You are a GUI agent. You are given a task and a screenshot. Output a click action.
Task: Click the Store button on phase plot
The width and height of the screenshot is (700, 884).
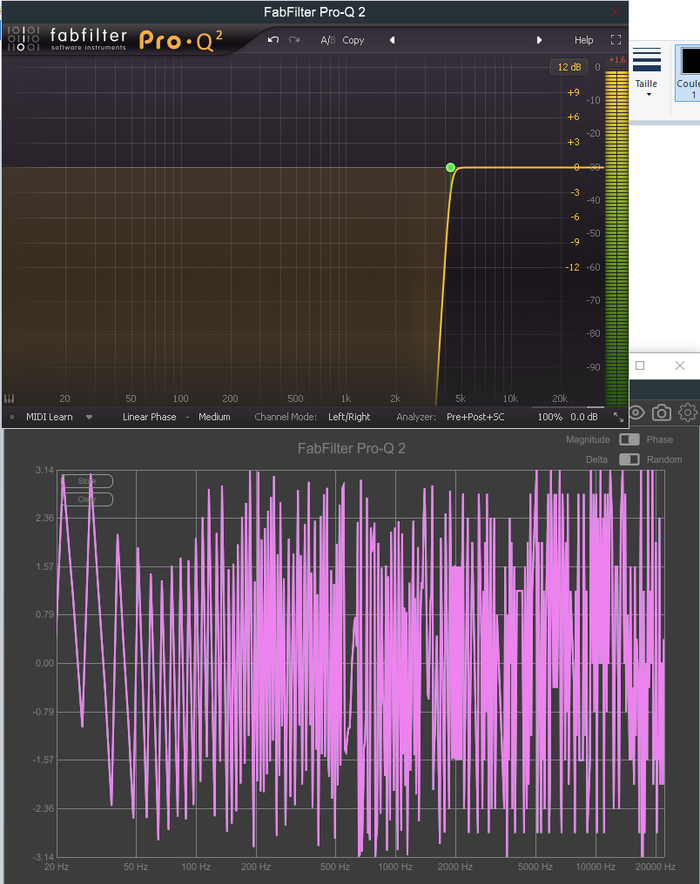click(x=87, y=481)
